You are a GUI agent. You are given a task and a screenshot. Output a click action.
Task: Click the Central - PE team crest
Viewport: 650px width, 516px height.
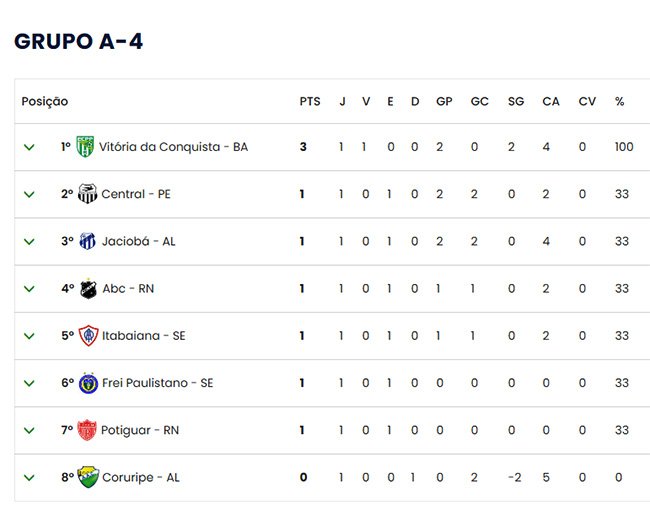[x=87, y=194]
